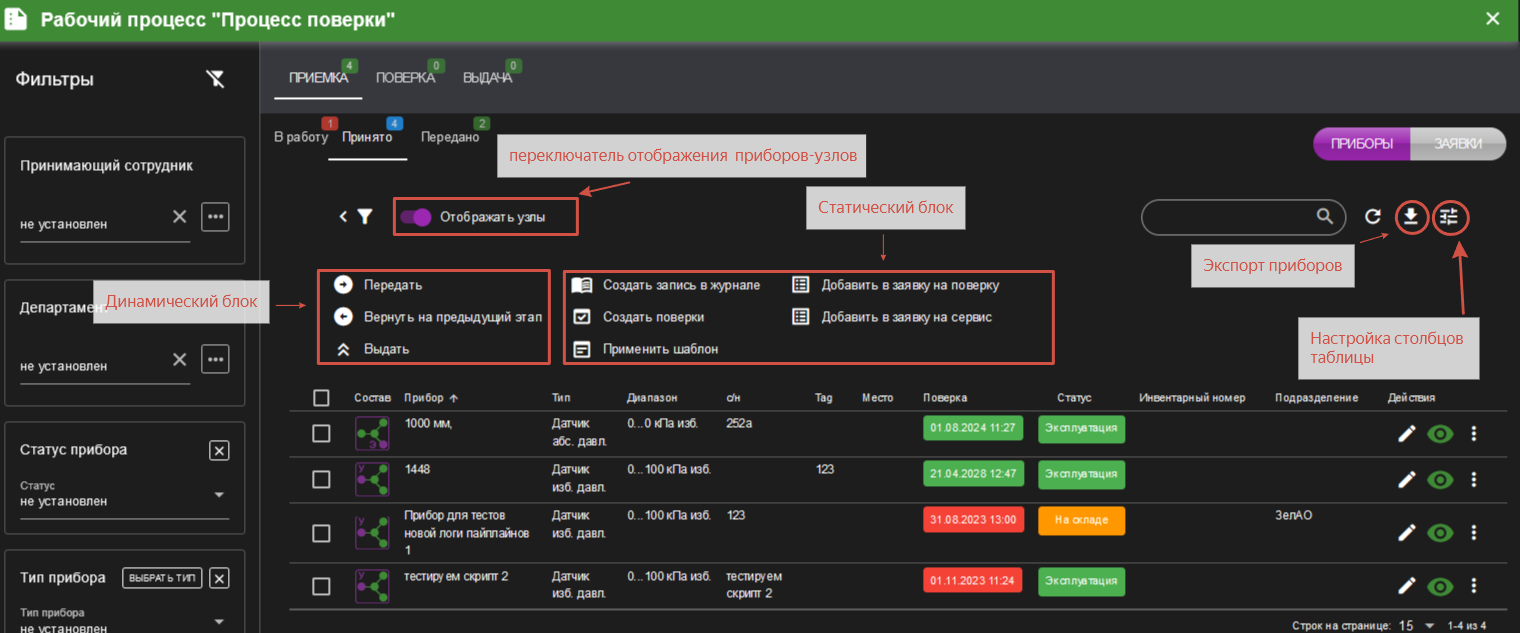Screen dimensions: 1520x633
Task: Click Добавить в заявку на поверку
Action: click(x=895, y=285)
